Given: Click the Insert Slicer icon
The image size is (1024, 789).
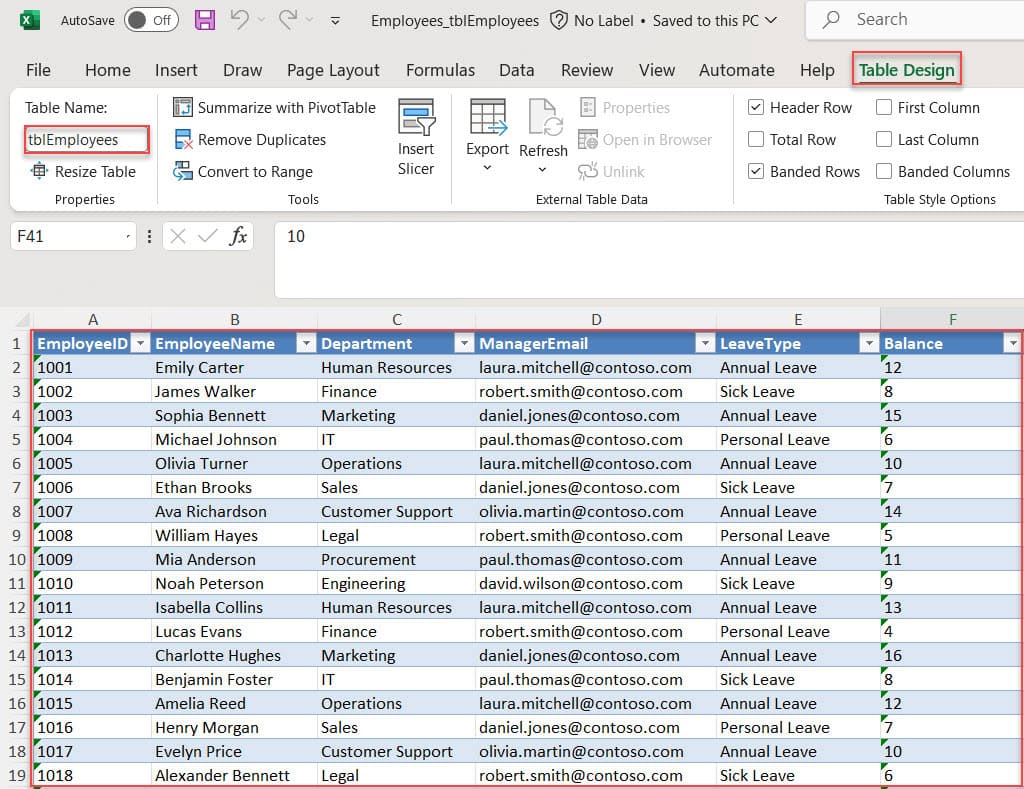Looking at the screenshot, I should click(x=416, y=118).
